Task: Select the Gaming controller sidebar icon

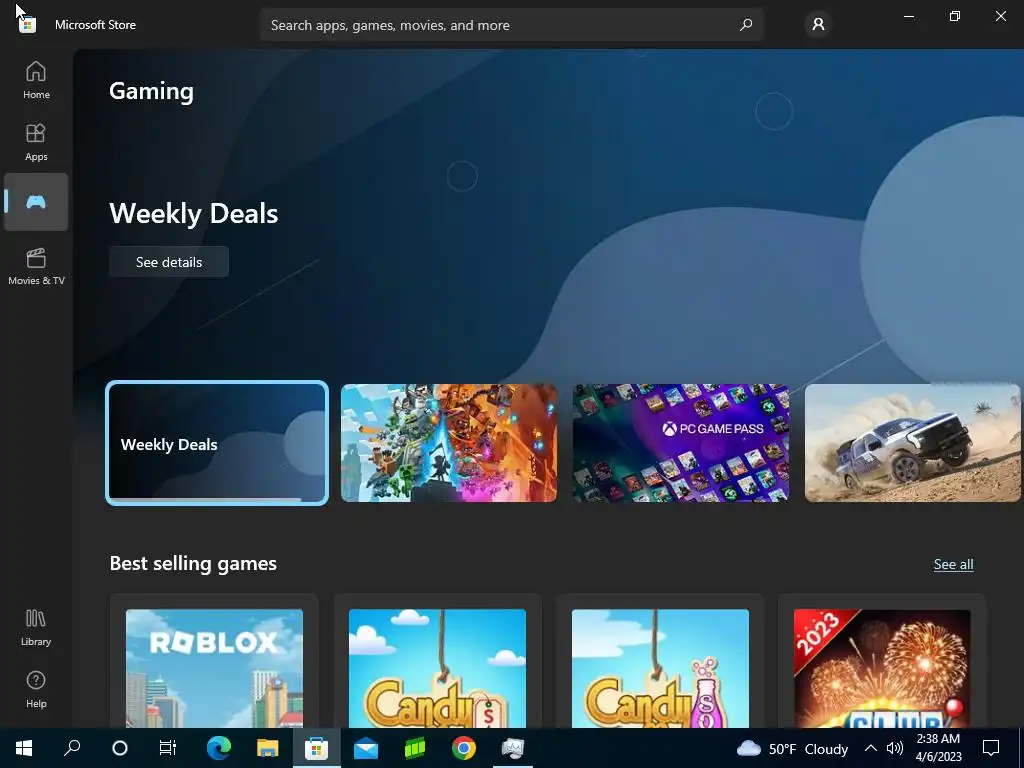Action: coord(36,202)
